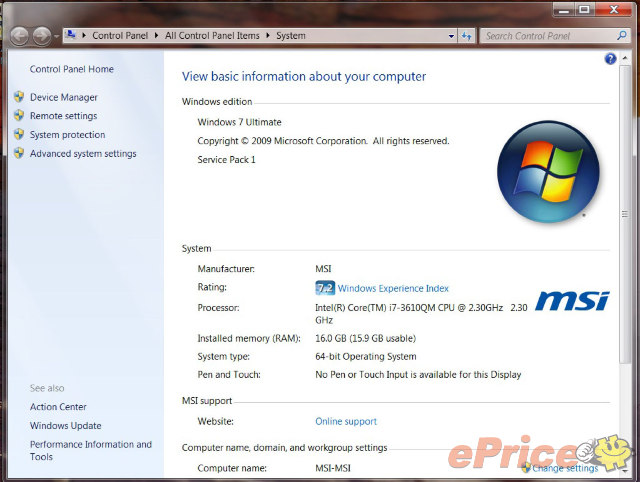Screen dimensions: 640x482
Task: Open Windows Update under See also
Action: [x=65, y=426]
